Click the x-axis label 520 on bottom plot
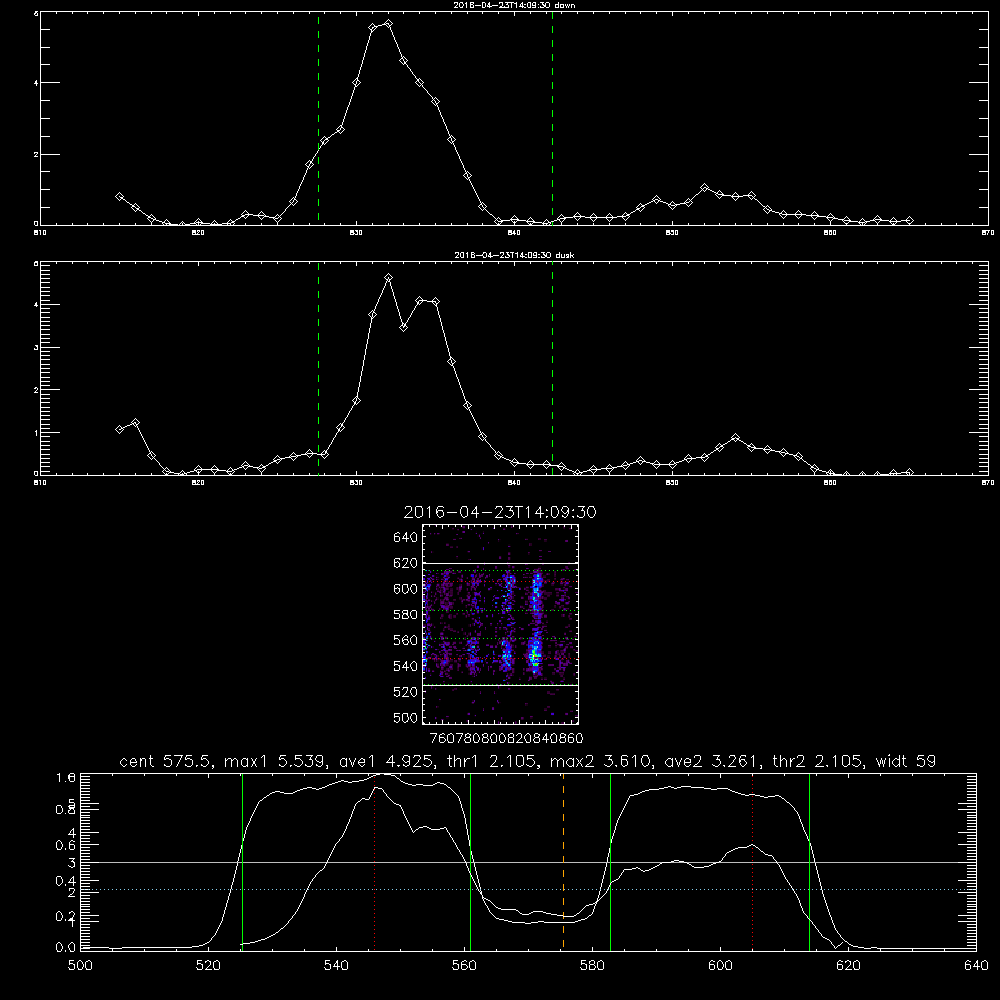 click(x=208, y=966)
